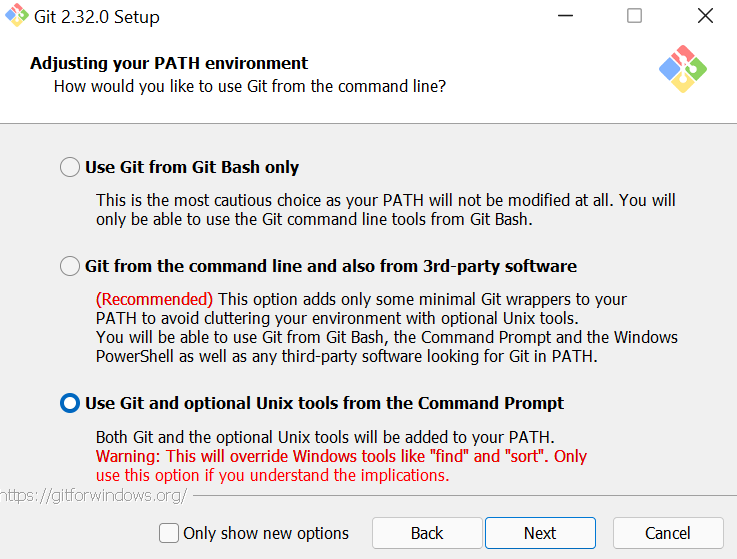Screen dimensions: 737x559
Task: Click the Git icon in the title bar
Action: coord(16,16)
